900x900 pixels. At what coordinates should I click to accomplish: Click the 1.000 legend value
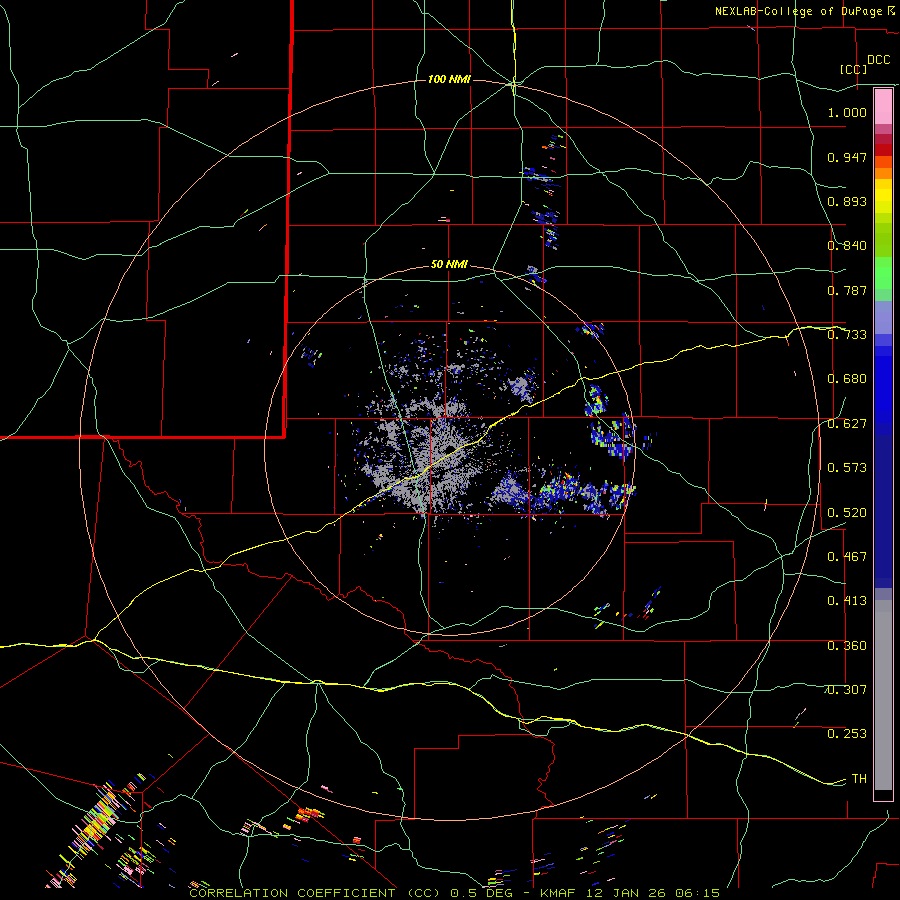(847, 112)
